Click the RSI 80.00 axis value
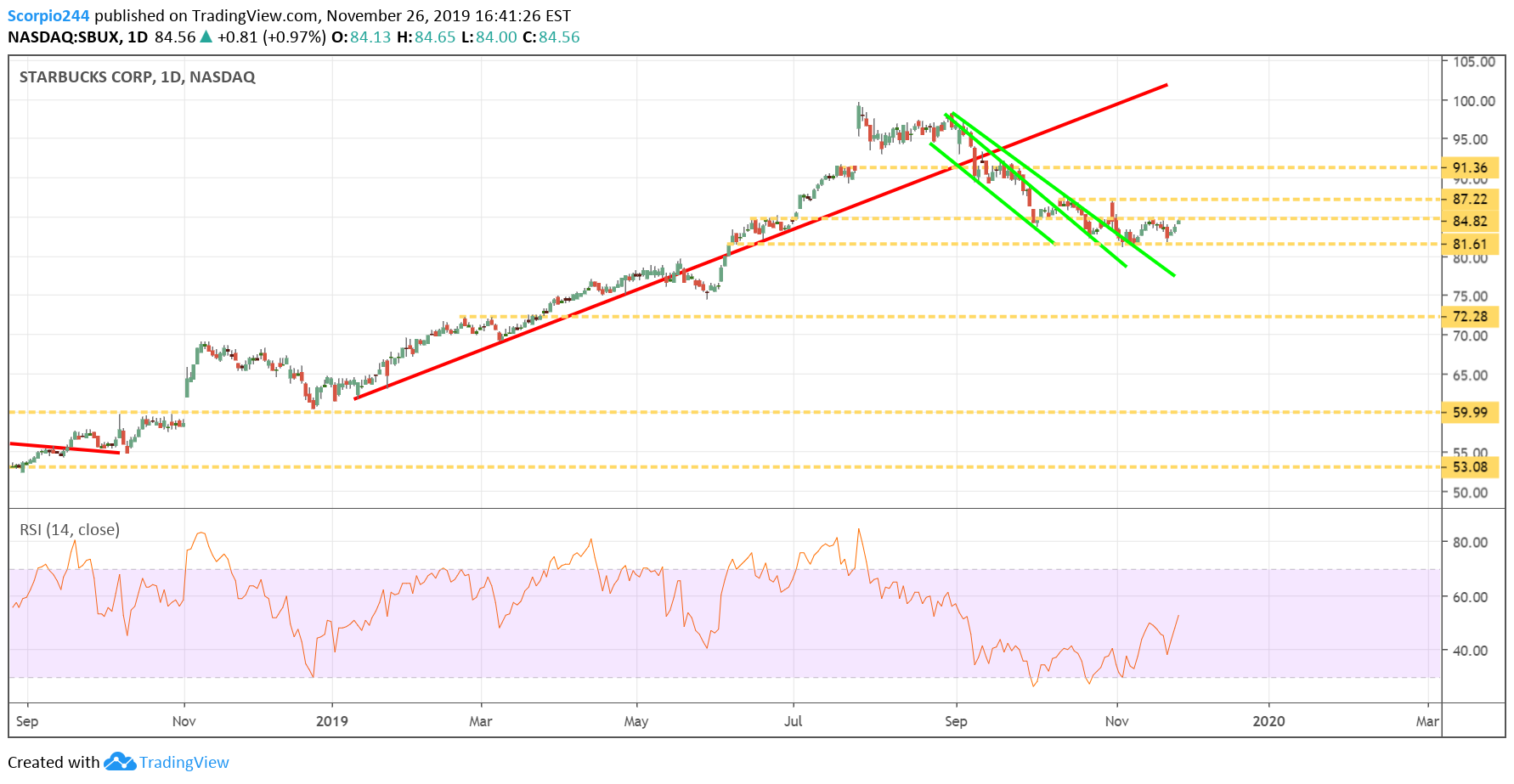This screenshot has height=784, width=1514. click(x=1471, y=542)
